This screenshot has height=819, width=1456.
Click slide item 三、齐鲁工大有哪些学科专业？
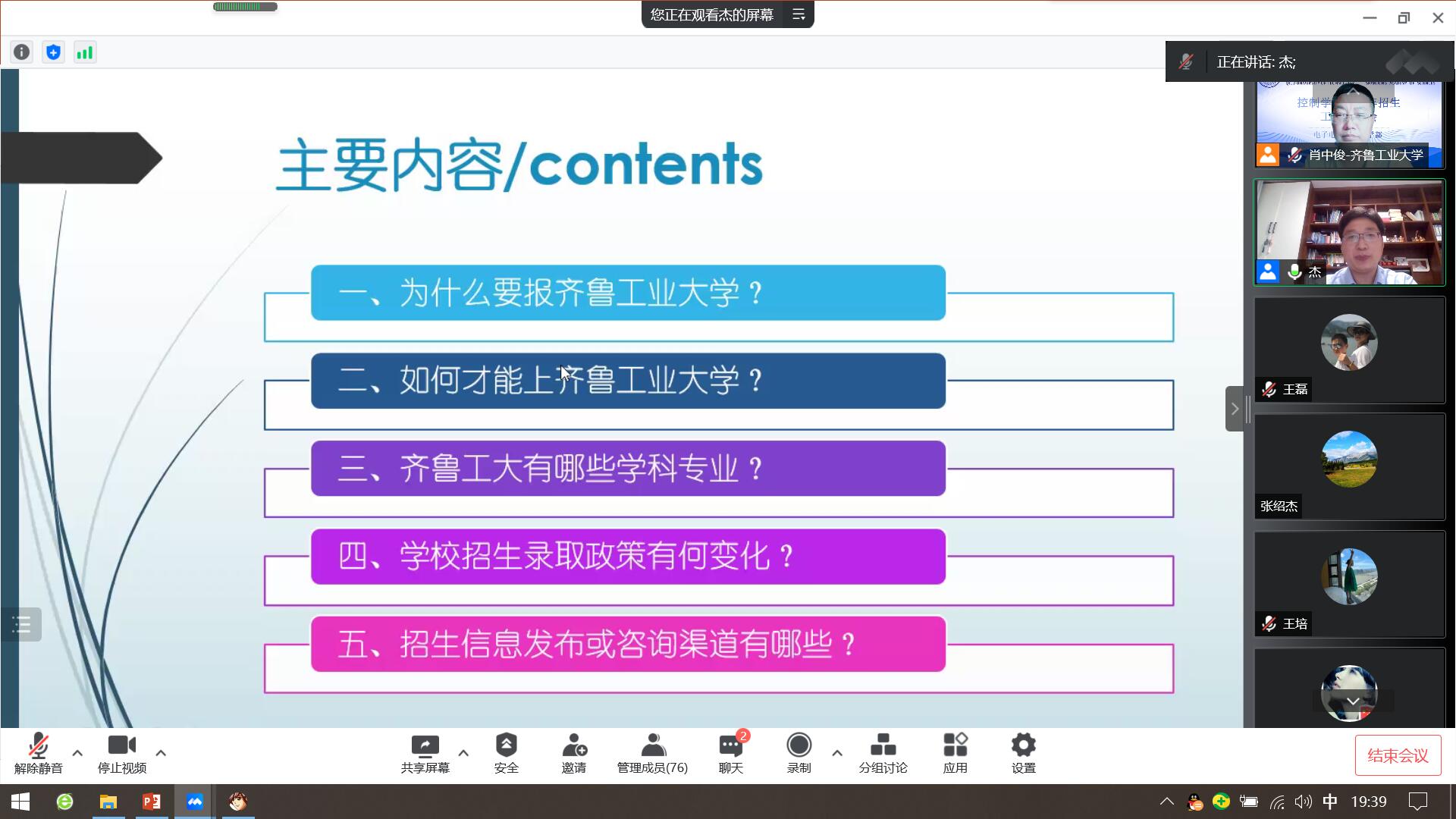point(628,469)
